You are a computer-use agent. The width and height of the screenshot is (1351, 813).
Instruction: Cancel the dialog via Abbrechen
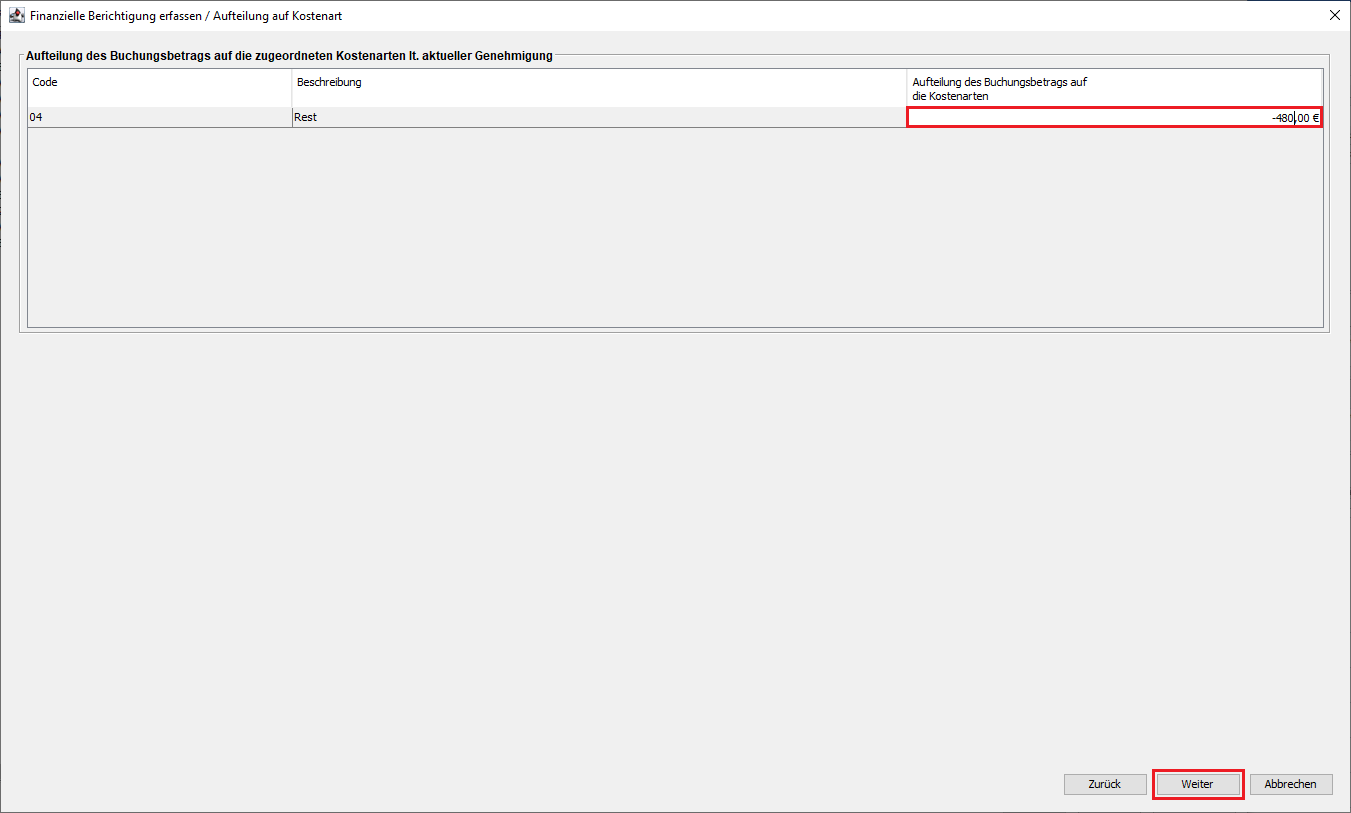1290,784
